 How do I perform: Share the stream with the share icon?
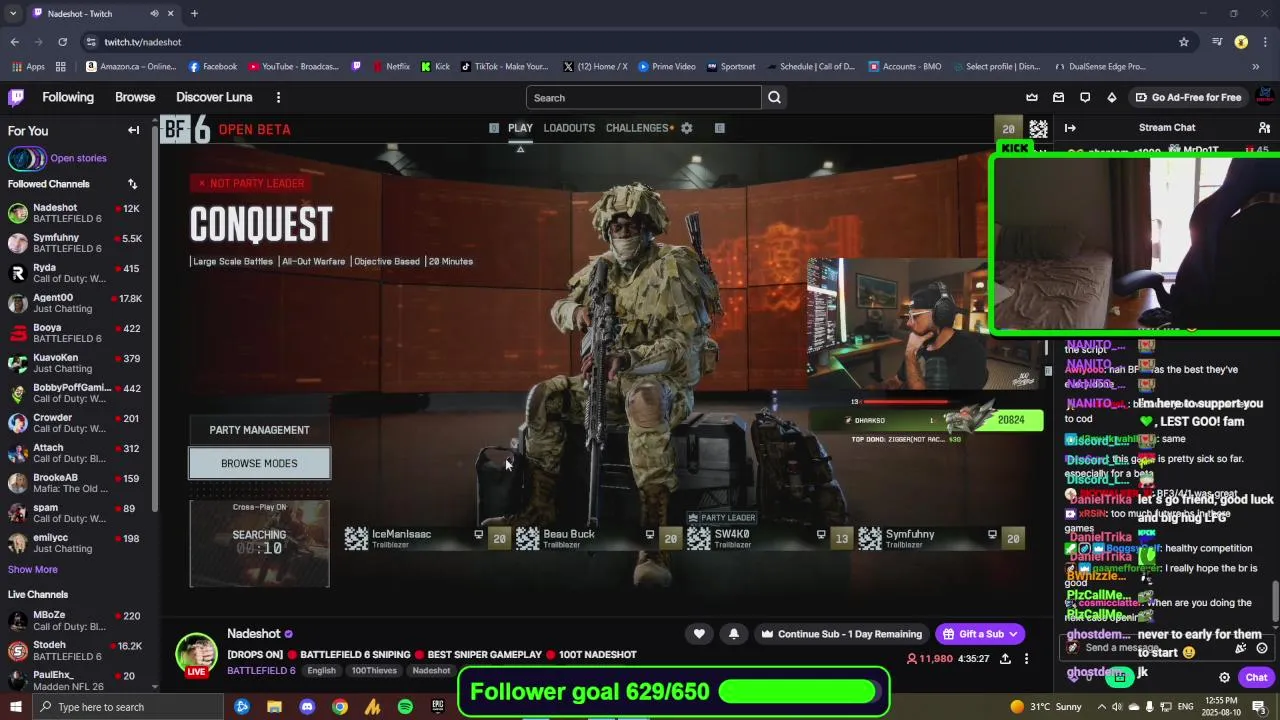[x=1005, y=659]
